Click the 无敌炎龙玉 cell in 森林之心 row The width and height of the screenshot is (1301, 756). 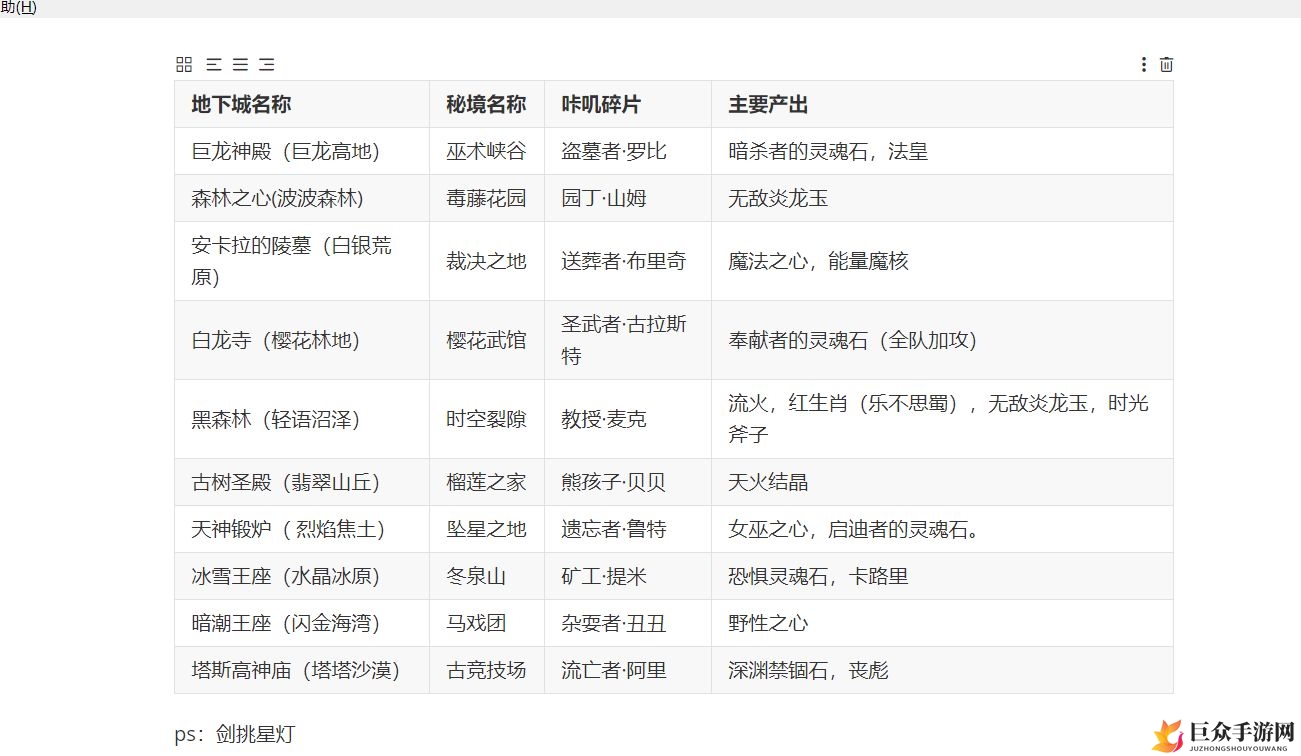(942, 198)
